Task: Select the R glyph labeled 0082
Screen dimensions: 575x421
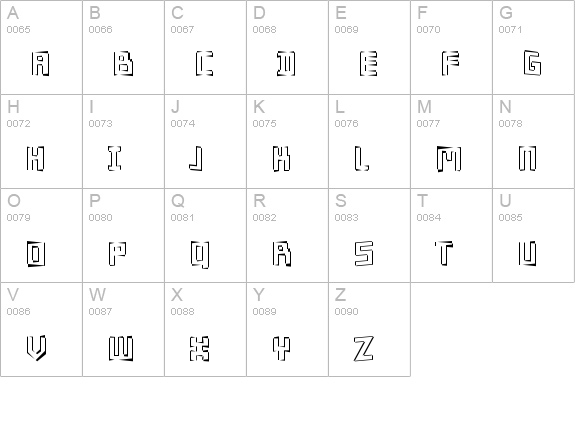Action: pos(288,235)
